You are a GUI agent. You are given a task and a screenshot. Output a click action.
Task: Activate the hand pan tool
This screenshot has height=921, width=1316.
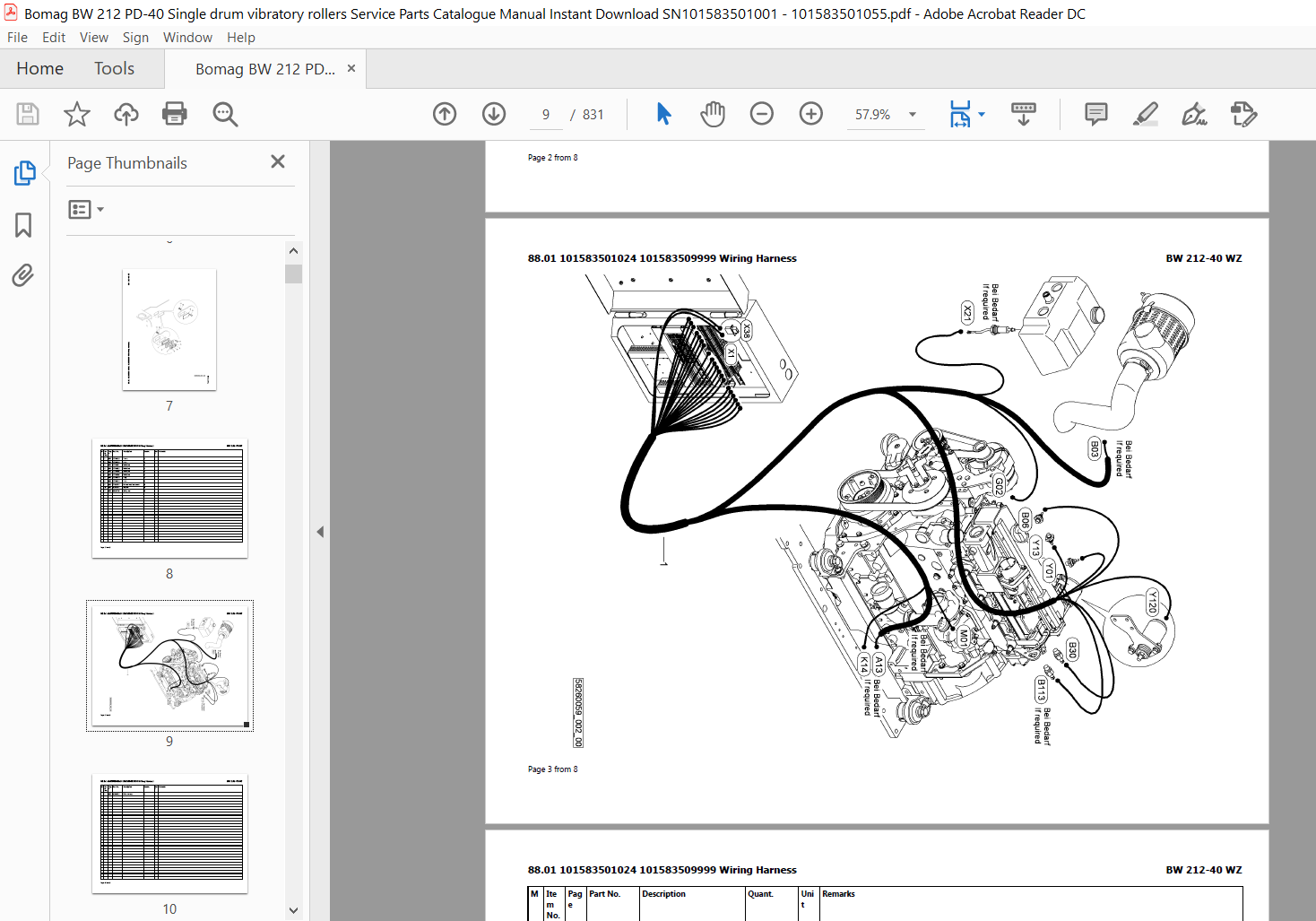[x=713, y=114]
